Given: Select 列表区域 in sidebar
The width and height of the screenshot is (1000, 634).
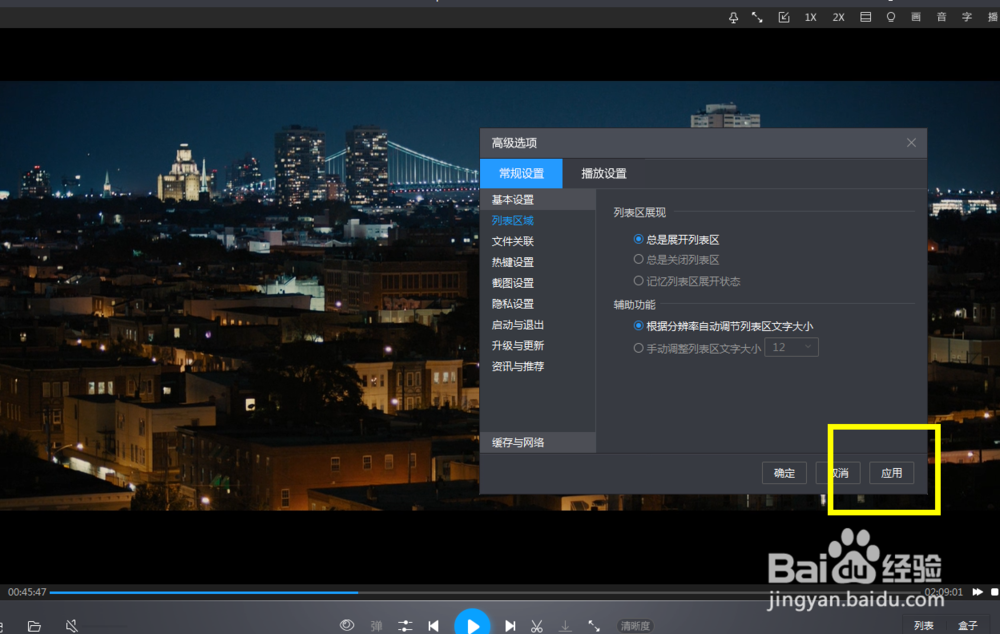Looking at the screenshot, I should [x=512, y=221].
